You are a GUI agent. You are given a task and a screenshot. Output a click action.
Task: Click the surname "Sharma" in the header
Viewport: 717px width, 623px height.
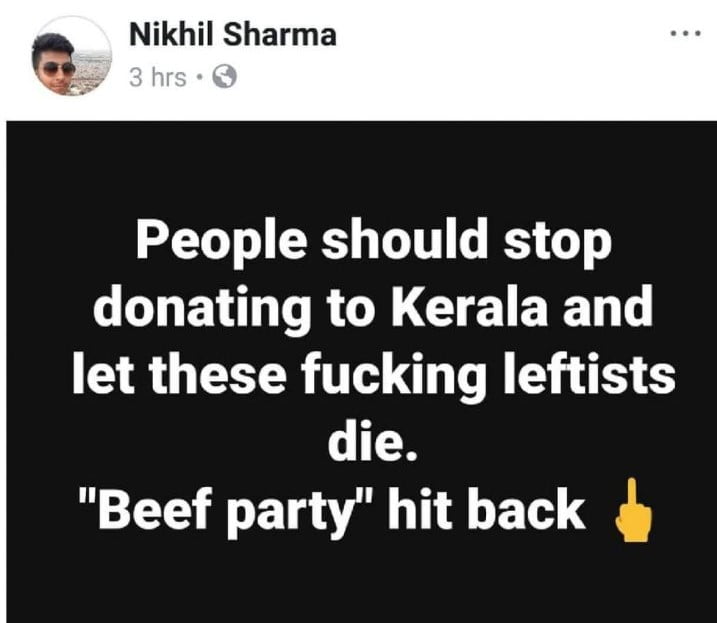coord(280,35)
